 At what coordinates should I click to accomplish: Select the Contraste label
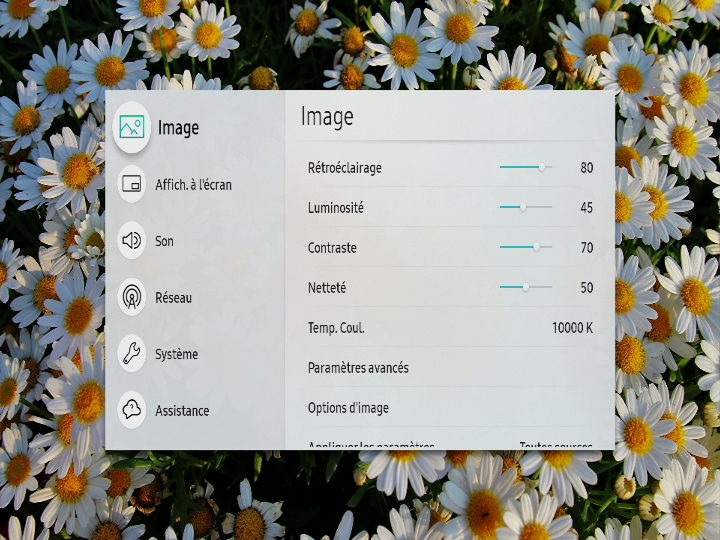332,248
